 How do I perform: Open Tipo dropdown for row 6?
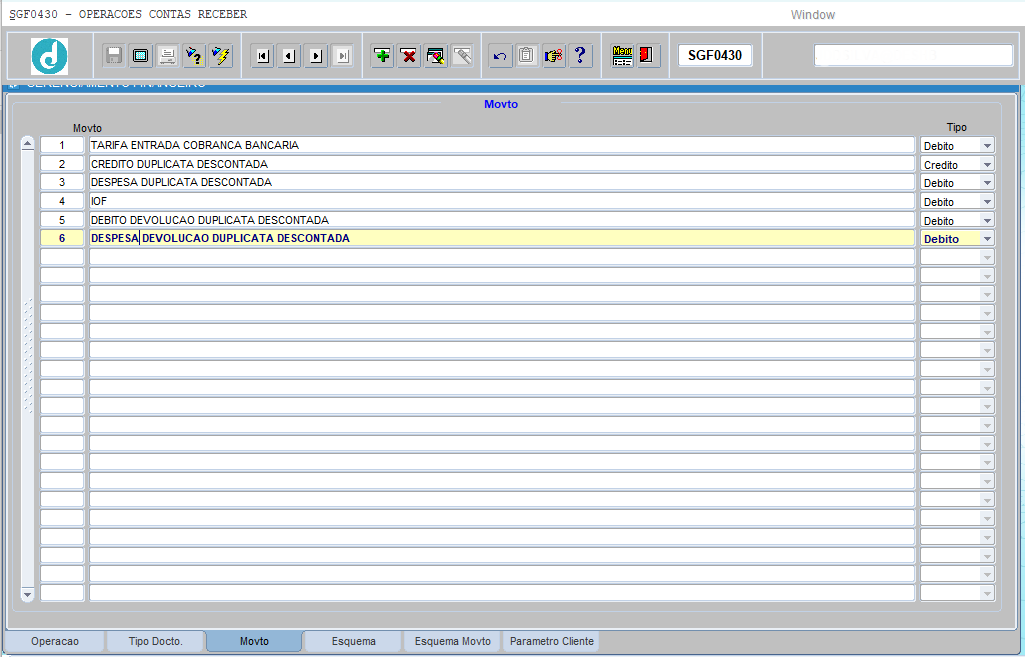click(x=987, y=239)
